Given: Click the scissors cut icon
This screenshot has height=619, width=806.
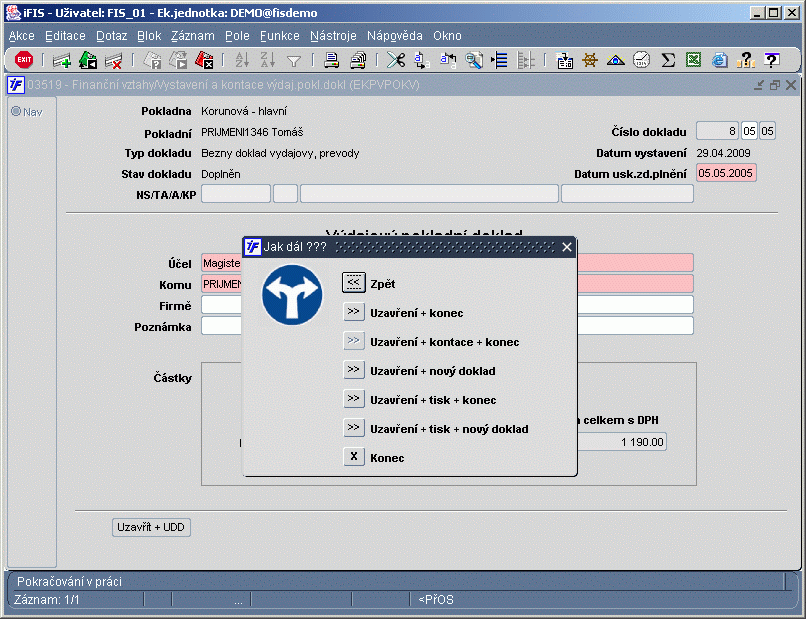Looking at the screenshot, I should (396, 61).
